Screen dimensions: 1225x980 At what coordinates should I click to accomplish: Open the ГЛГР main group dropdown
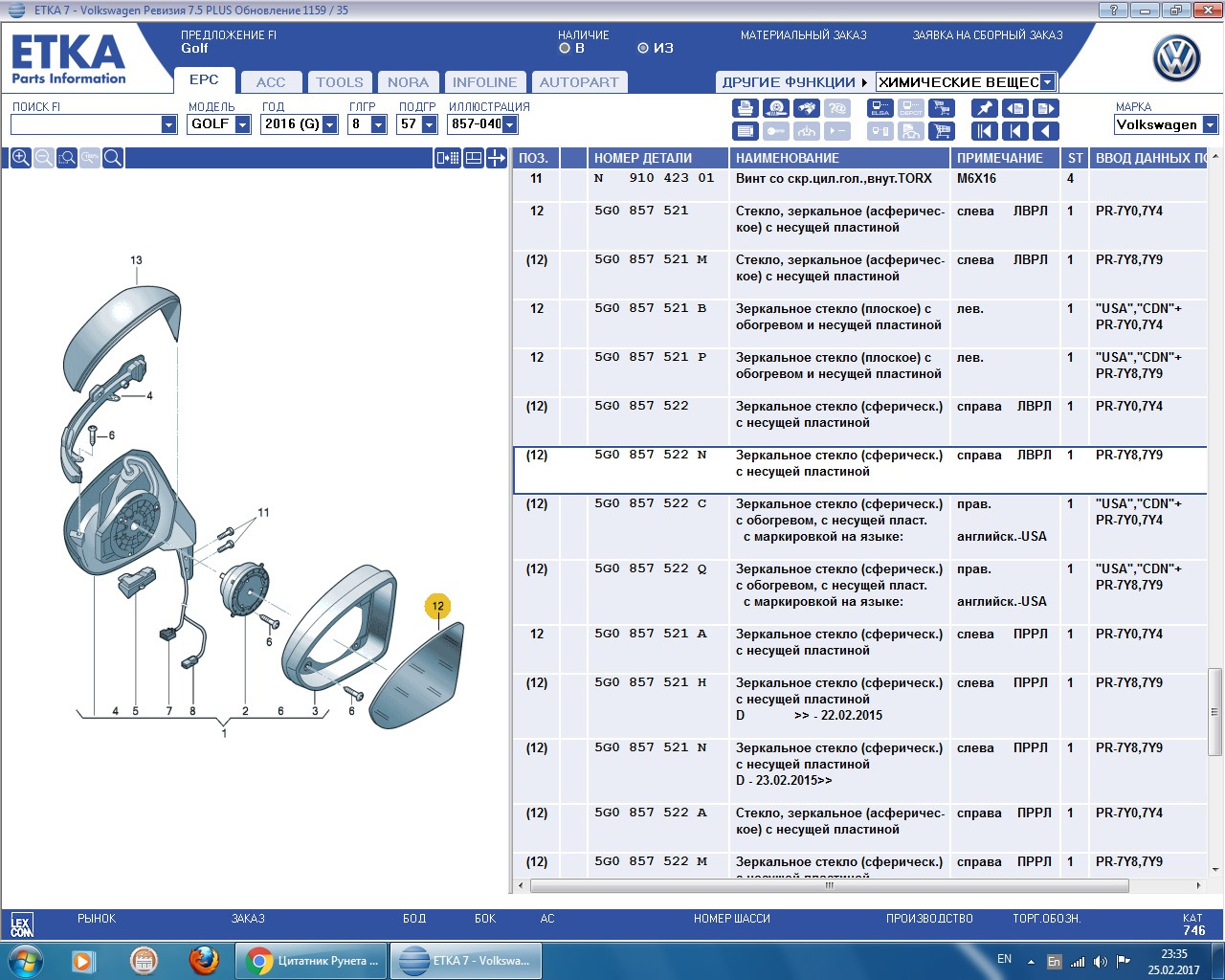pyautogui.click(x=378, y=124)
